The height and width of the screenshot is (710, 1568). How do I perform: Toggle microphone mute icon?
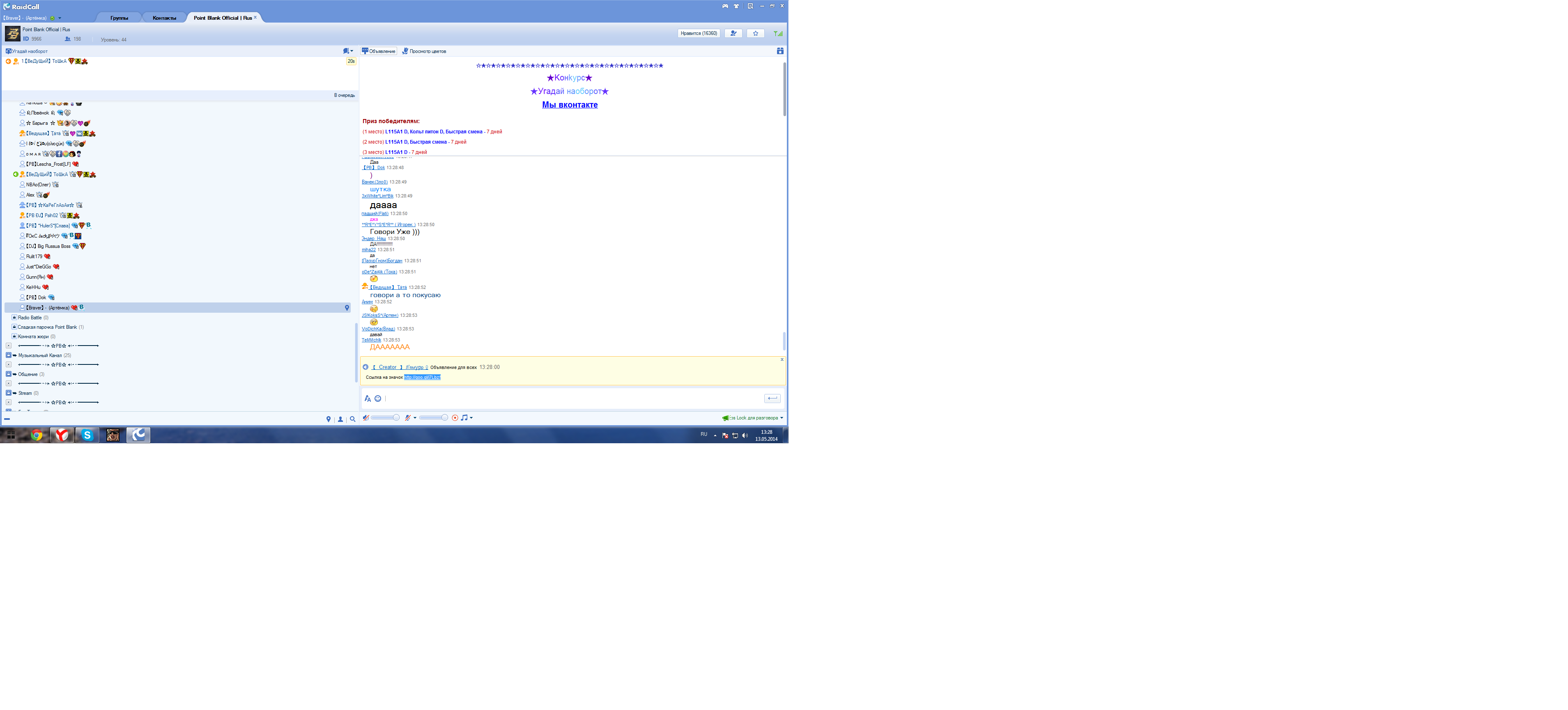click(x=408, y=417)
